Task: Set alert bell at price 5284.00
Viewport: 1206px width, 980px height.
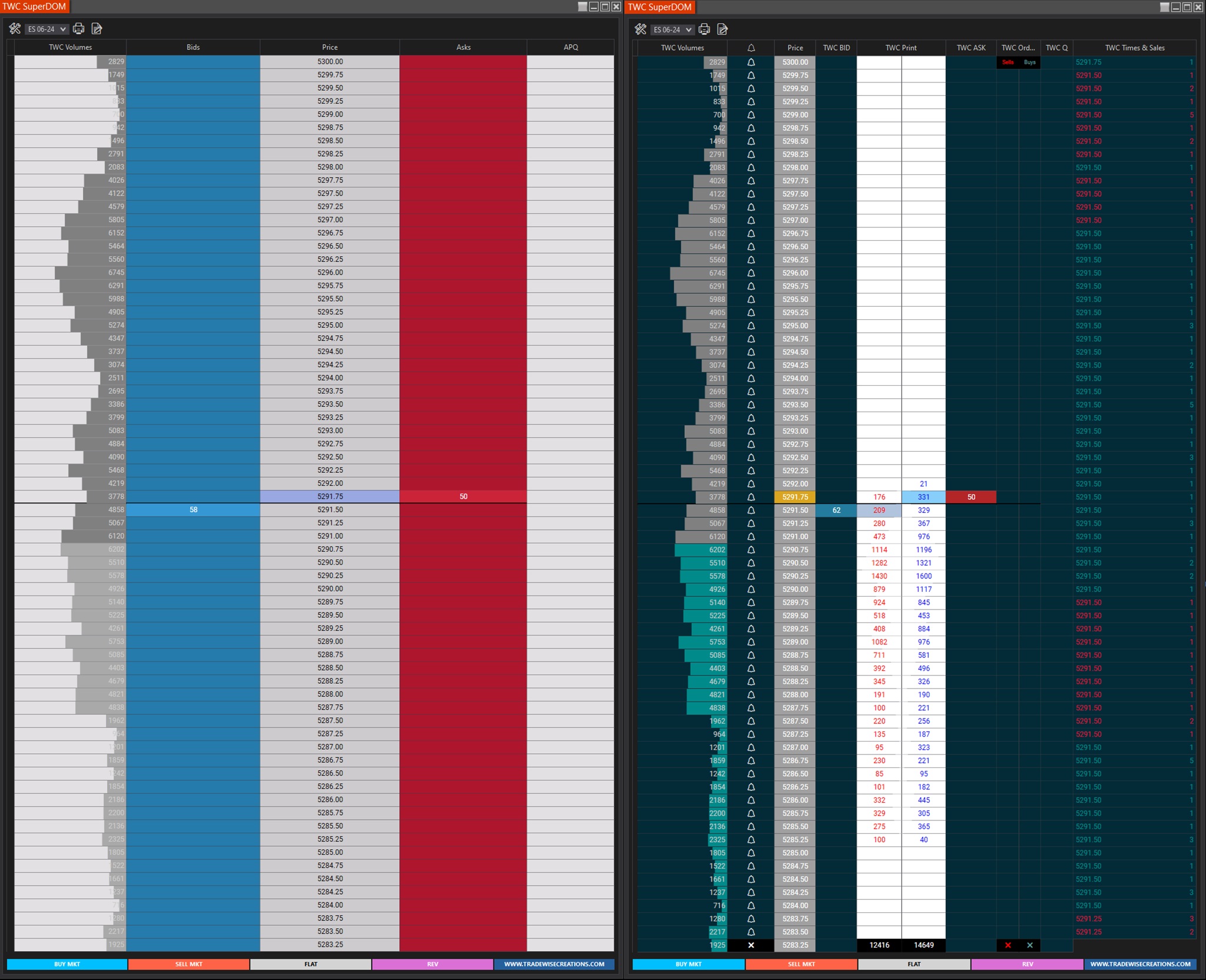Action: click(x=751, y=905)
